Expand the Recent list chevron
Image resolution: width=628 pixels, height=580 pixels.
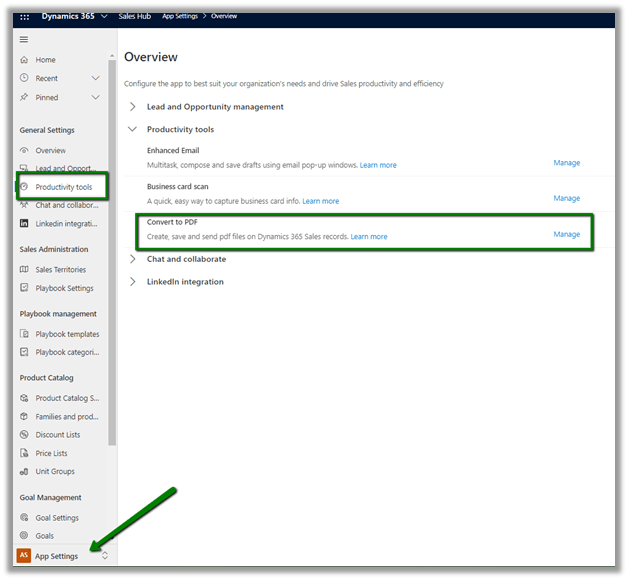(x=95, y=78)
